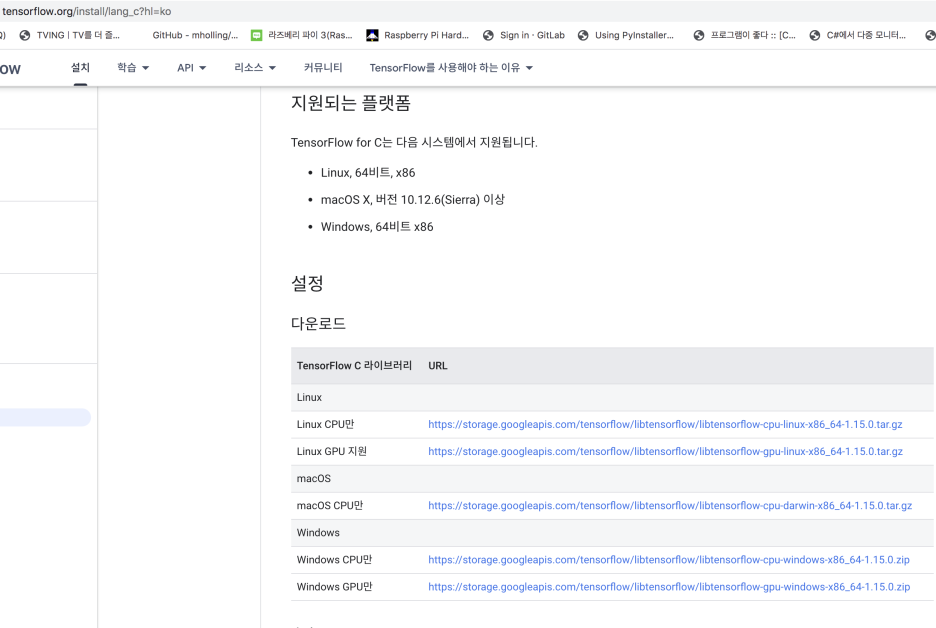Open the C#에서 다중 모니터 bookmark icon

(x=814, y=35)
